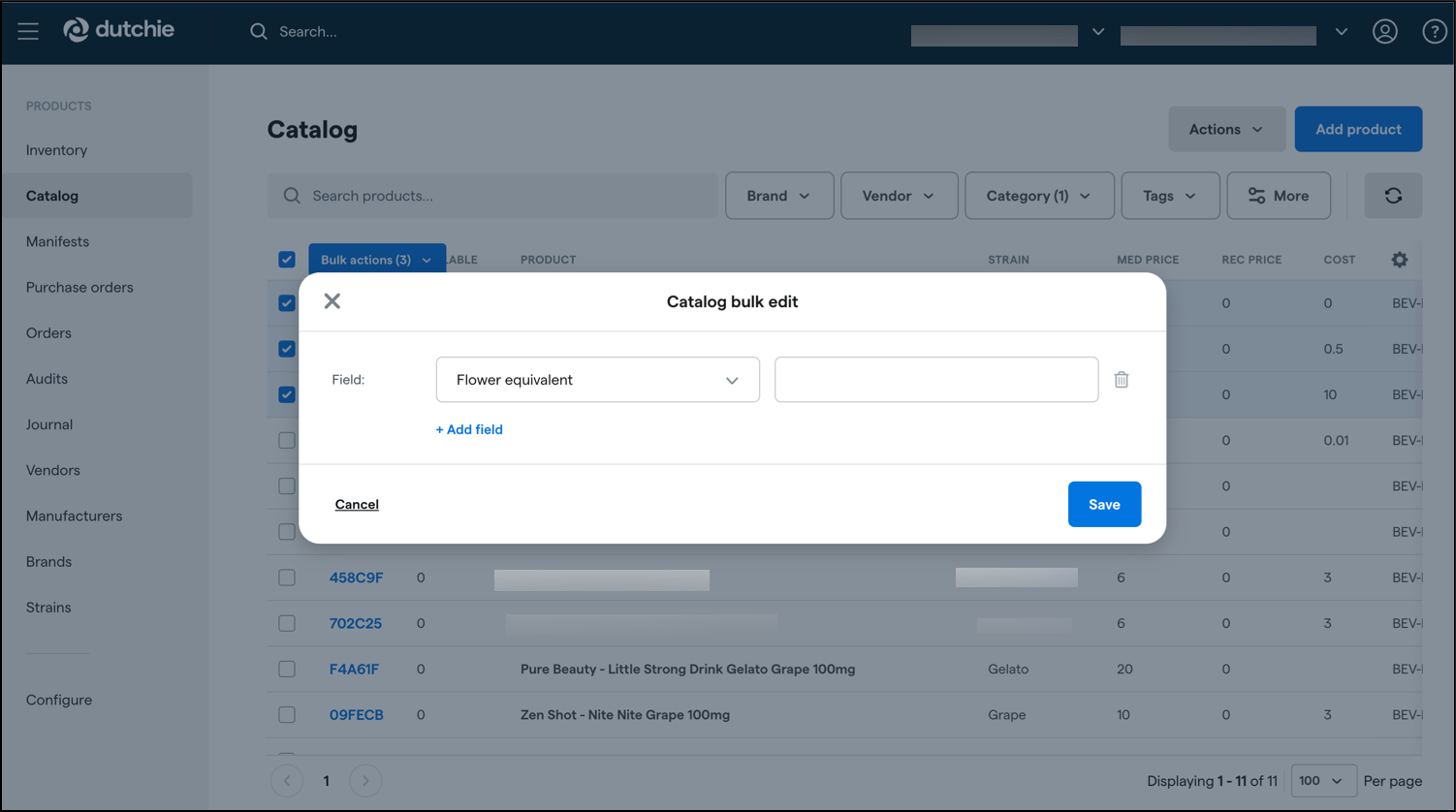Open the table column settings gear
The height and width of the screenshot is (812, 1456).
(1399, 260)
